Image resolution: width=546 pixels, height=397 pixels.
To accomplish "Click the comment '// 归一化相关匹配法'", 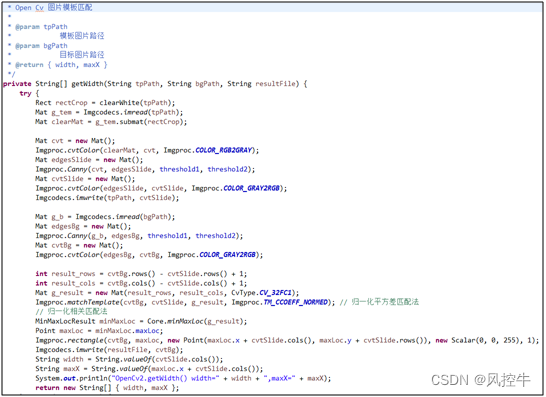I will pos(71,311).
